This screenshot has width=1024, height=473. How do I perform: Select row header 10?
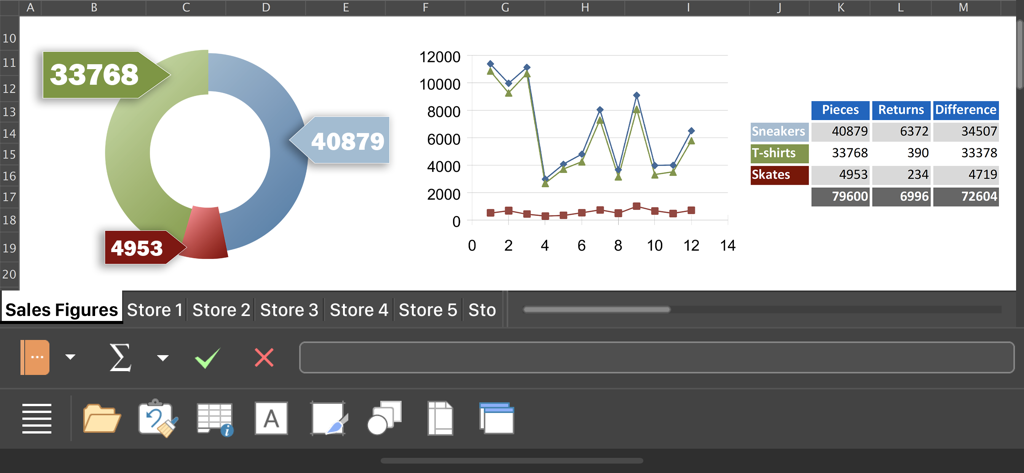tap(10, 38)
